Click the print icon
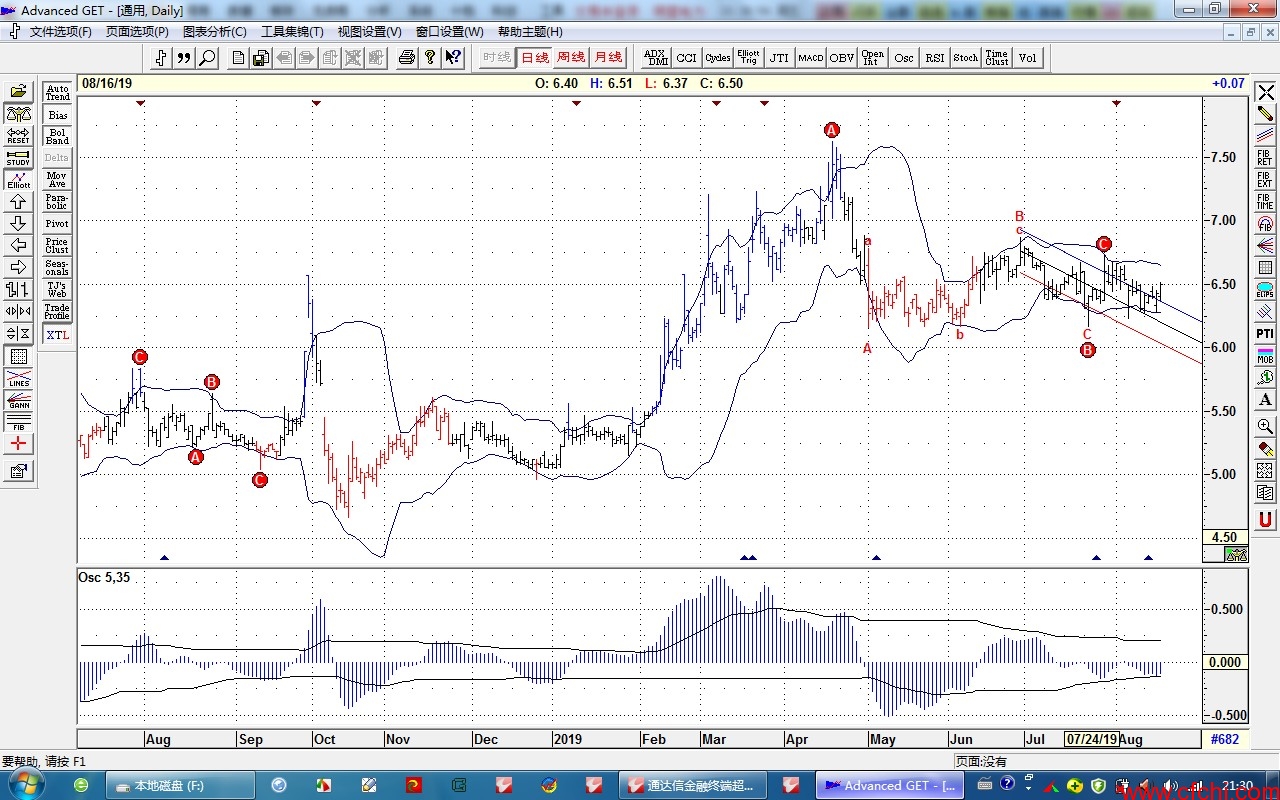 click(406, 58)
